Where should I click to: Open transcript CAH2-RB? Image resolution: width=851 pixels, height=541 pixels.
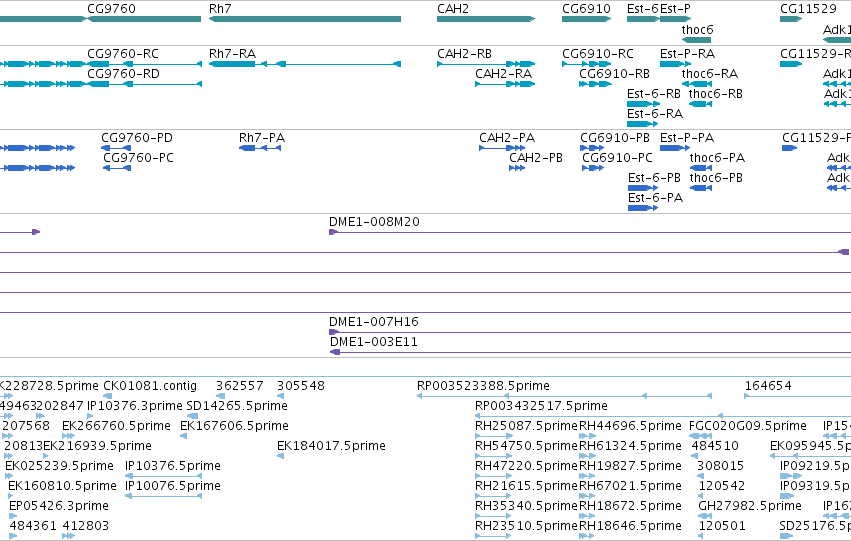[x=486, y=64]
